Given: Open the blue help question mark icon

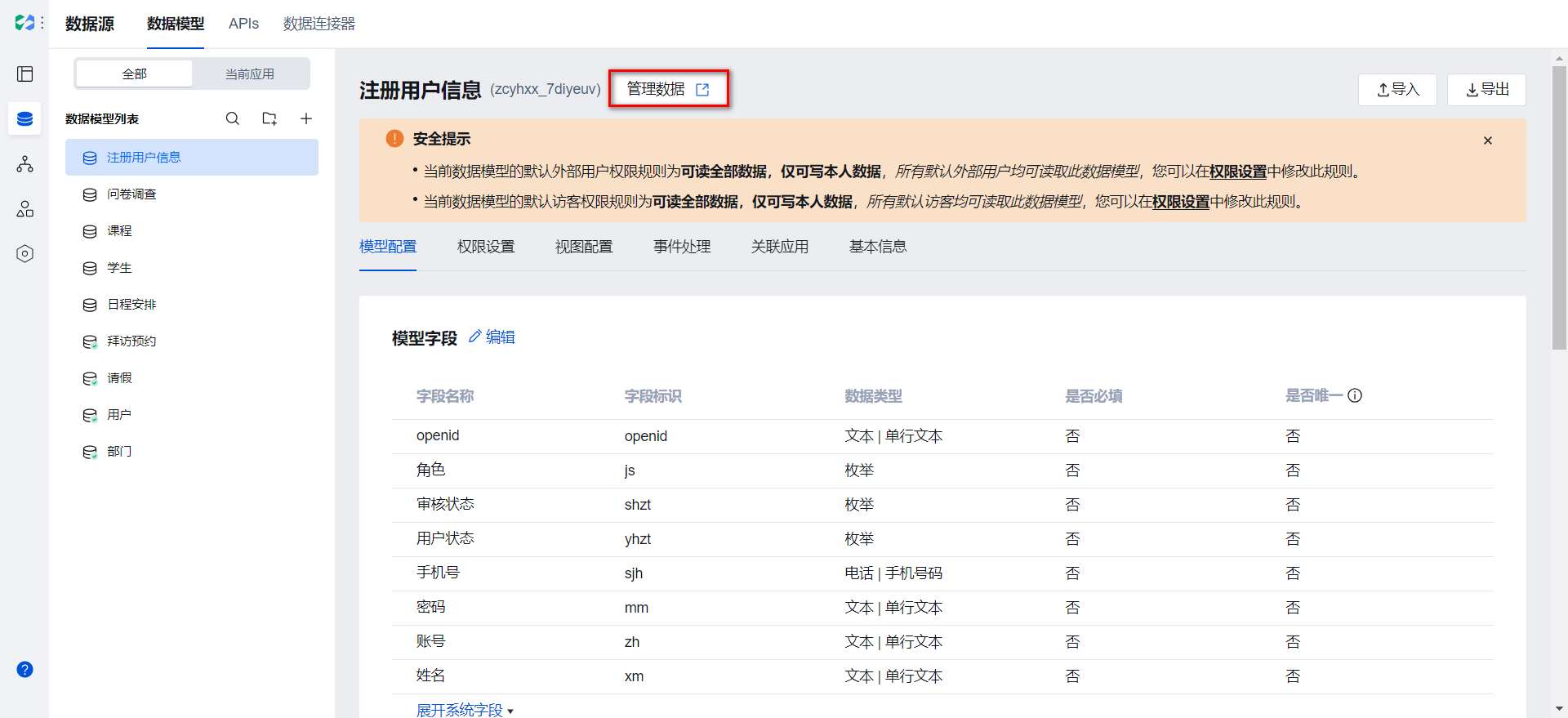Looking at the screenshot, I should [25, 670].
